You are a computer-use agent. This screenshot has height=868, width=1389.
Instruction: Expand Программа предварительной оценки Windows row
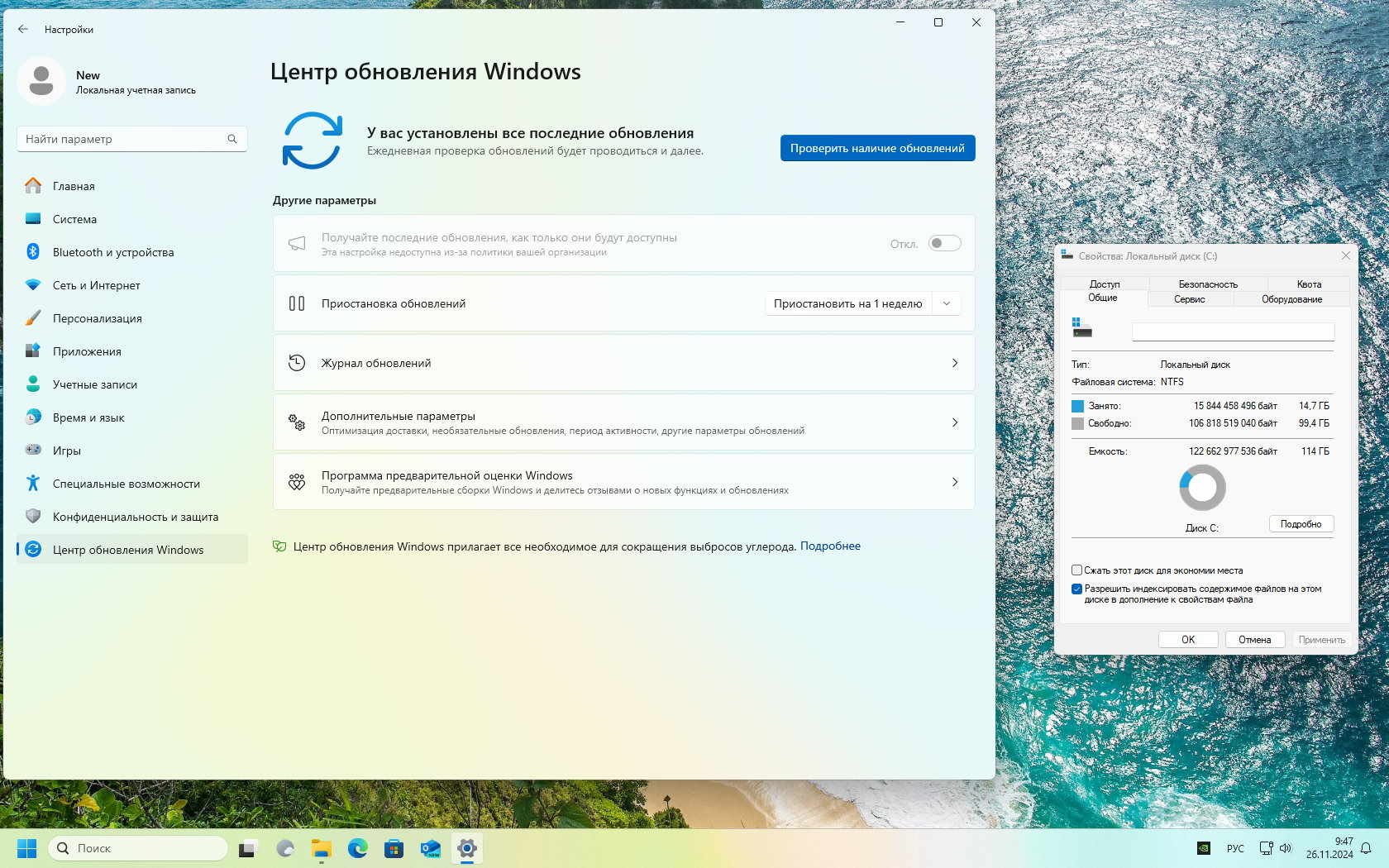[x=623, y=482]
